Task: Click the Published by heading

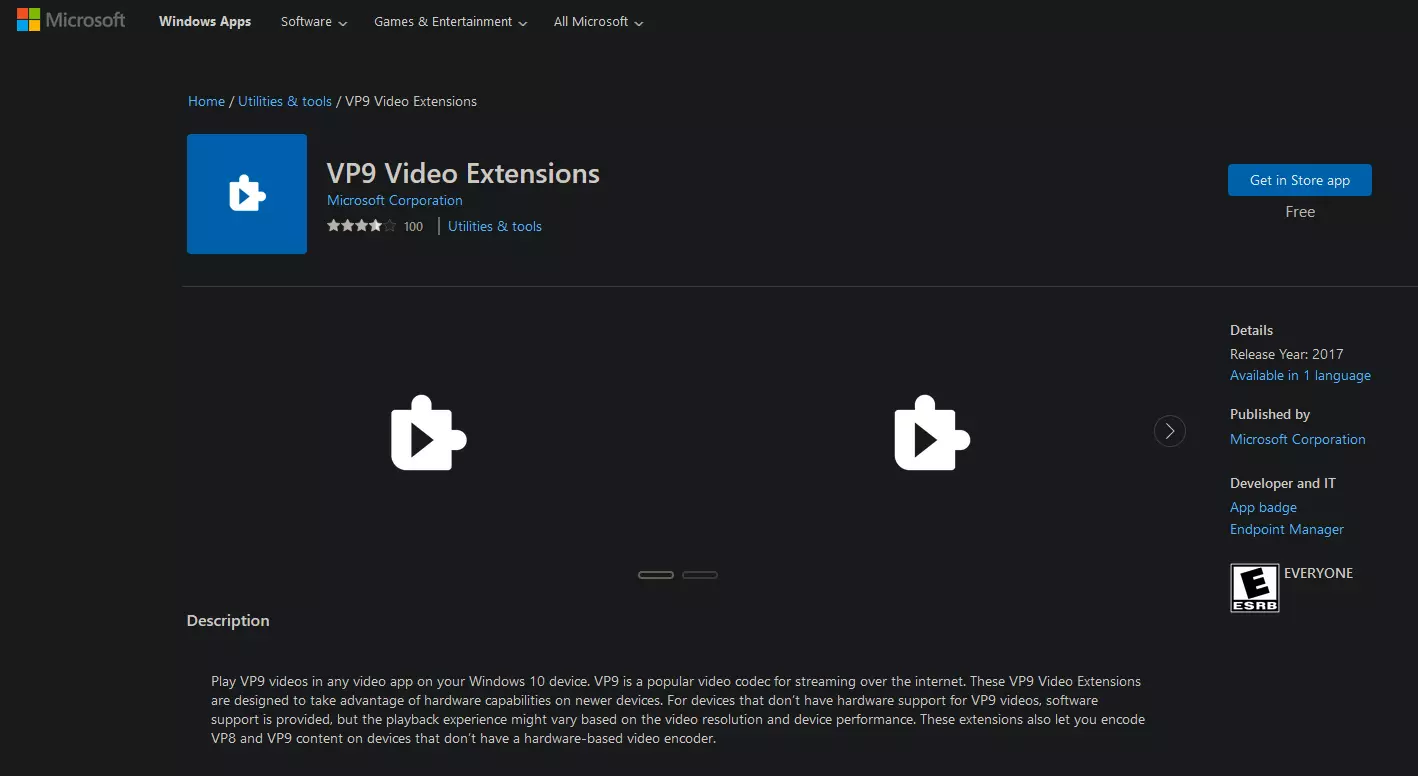Action: (1270, 414)
